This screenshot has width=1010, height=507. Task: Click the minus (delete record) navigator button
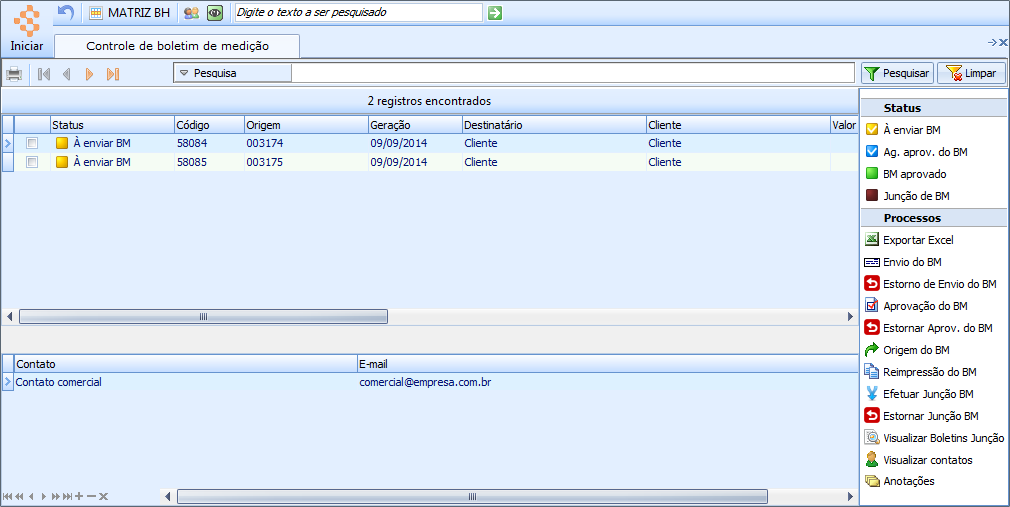click(x=91, y=496)
